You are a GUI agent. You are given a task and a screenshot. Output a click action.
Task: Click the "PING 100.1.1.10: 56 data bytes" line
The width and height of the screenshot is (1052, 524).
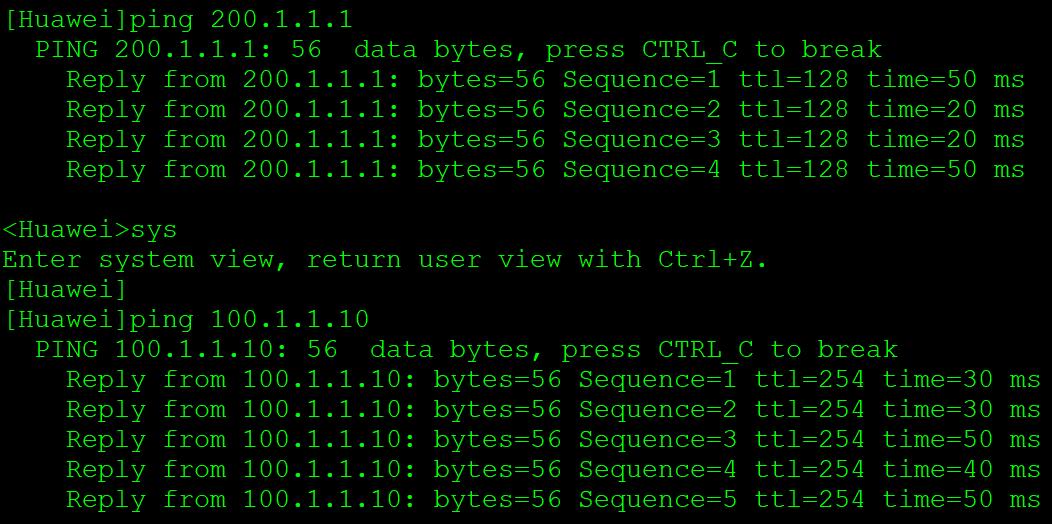(x=466, y=350)
